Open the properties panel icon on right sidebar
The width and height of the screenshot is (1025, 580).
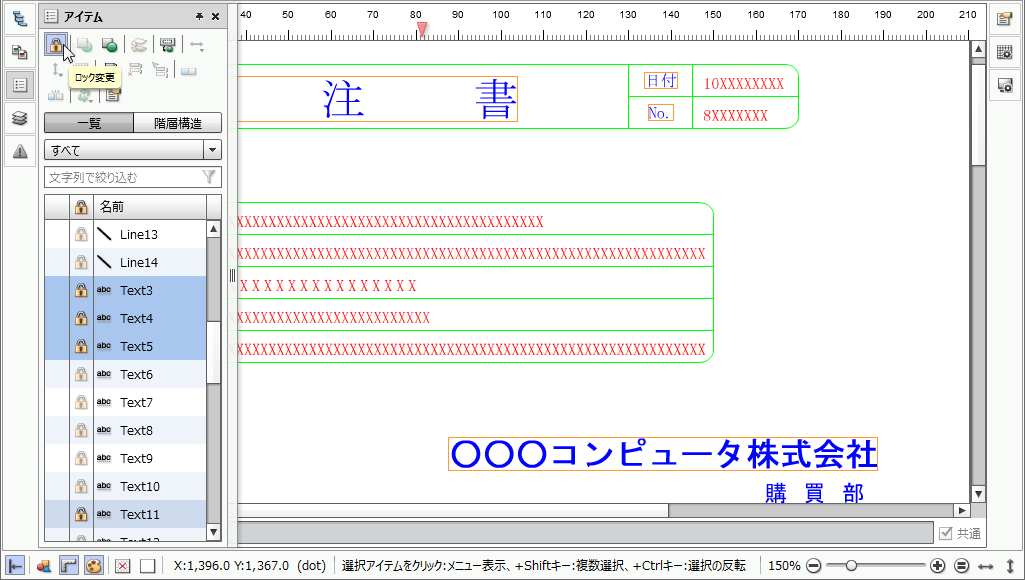(x=1005, y=19)
